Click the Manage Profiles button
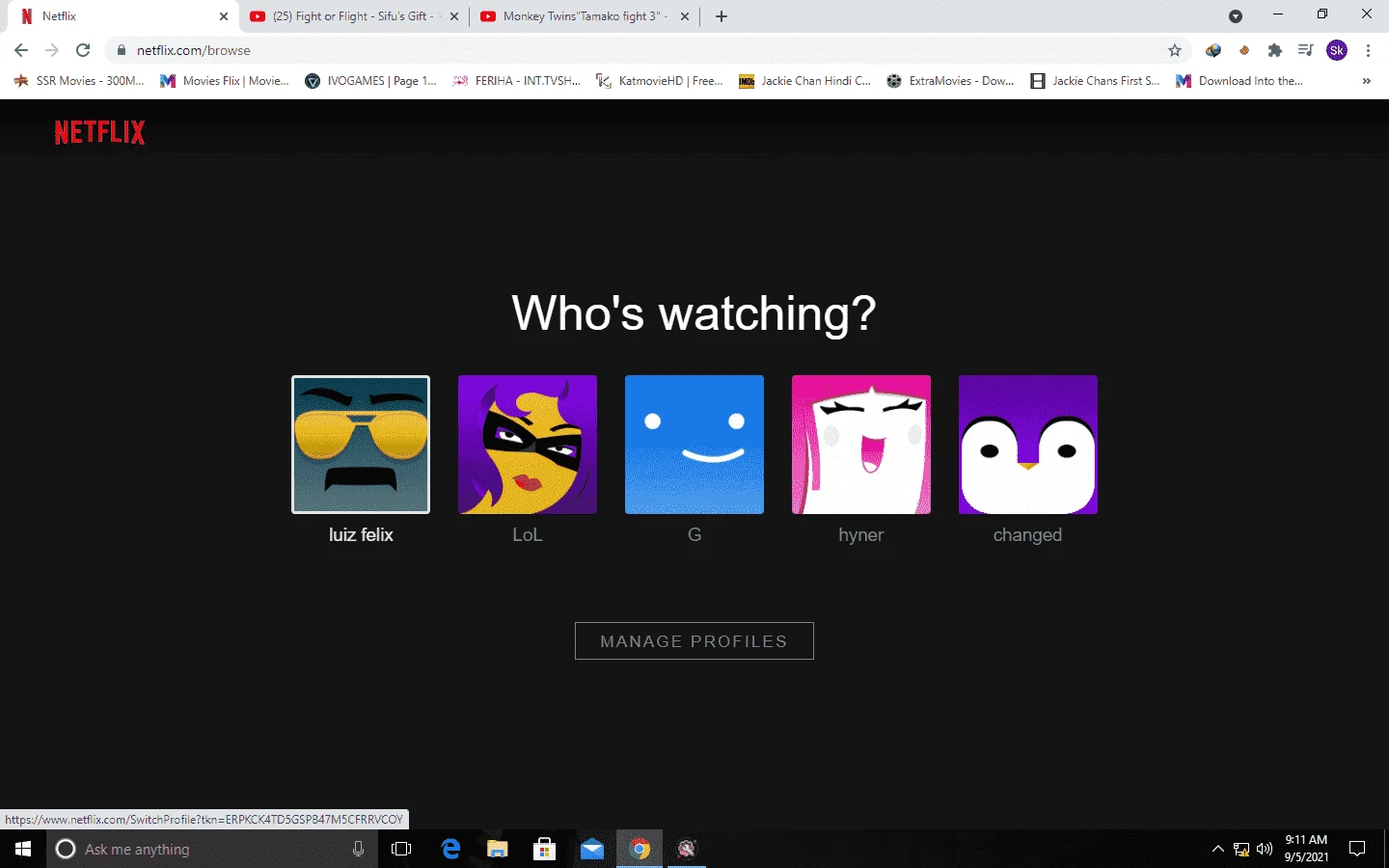This screenshot has width=1389, height=868. coord(694,641)
